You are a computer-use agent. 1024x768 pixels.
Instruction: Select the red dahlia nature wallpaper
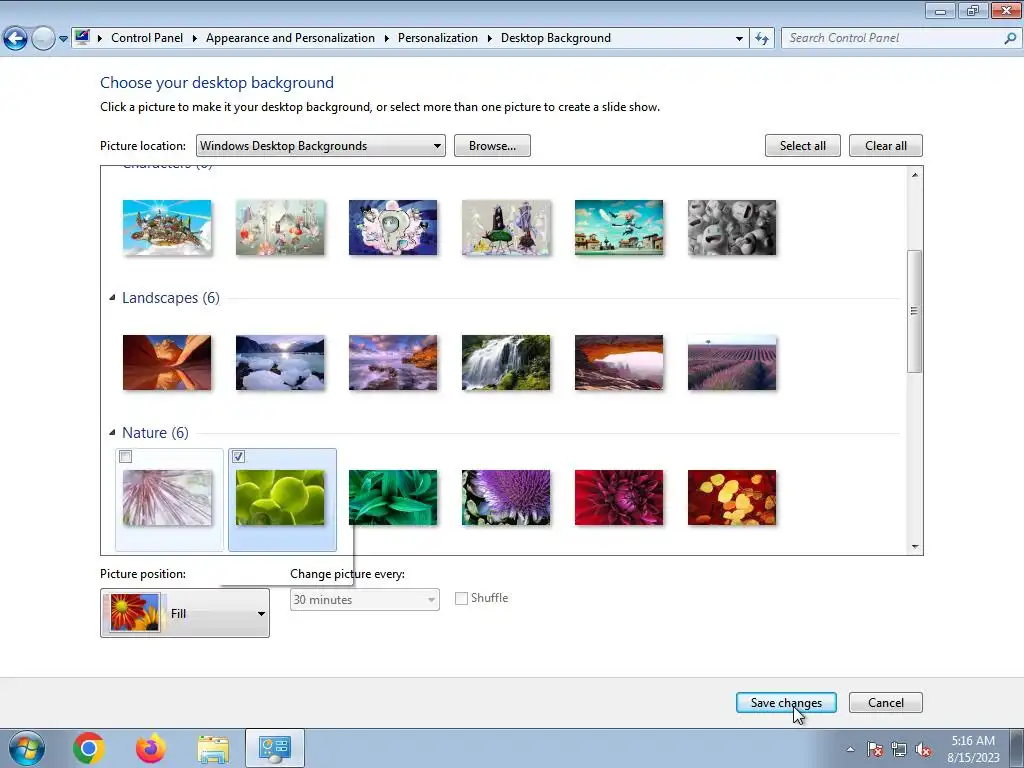(619, 498)
